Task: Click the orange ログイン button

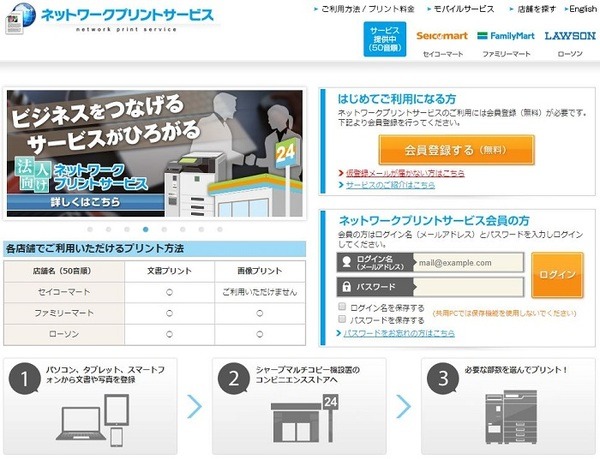Action: (x=557, y=275)
